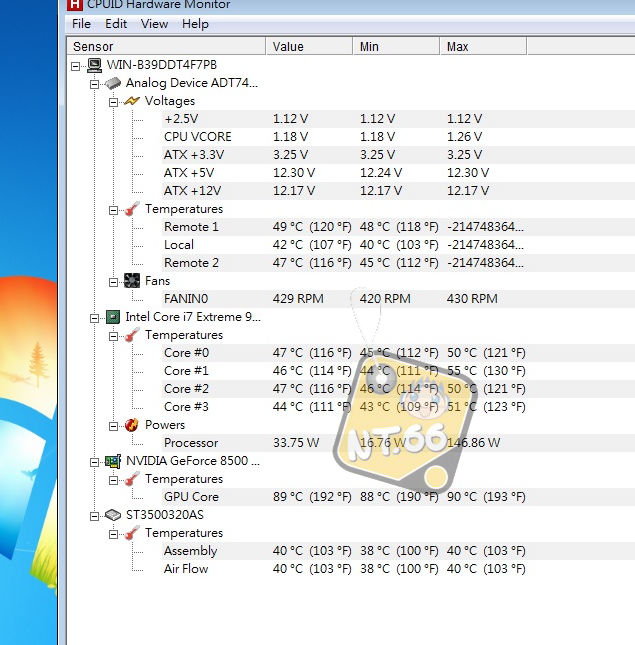This screenshot has height=645, width=635.
Task: Collapse Temperatures under Intel Core i7
Action: pos(114,336)
